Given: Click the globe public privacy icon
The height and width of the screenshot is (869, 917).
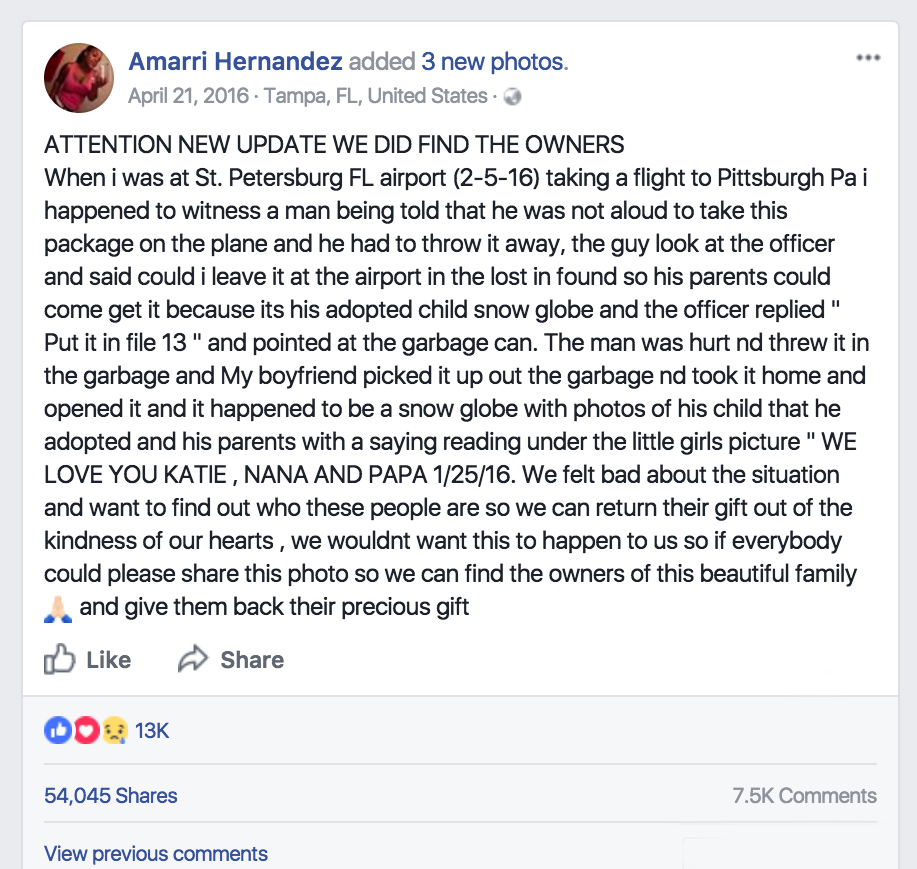Looking at the screenshot, I should [x=513, y=97].
